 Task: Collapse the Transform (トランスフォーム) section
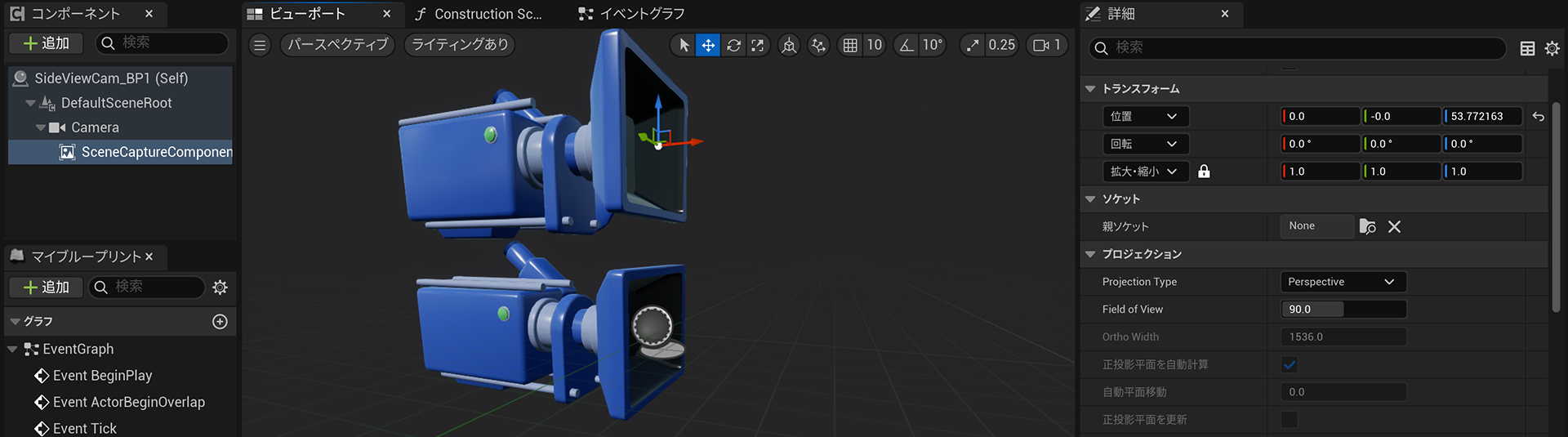(x=1090, y=88)
